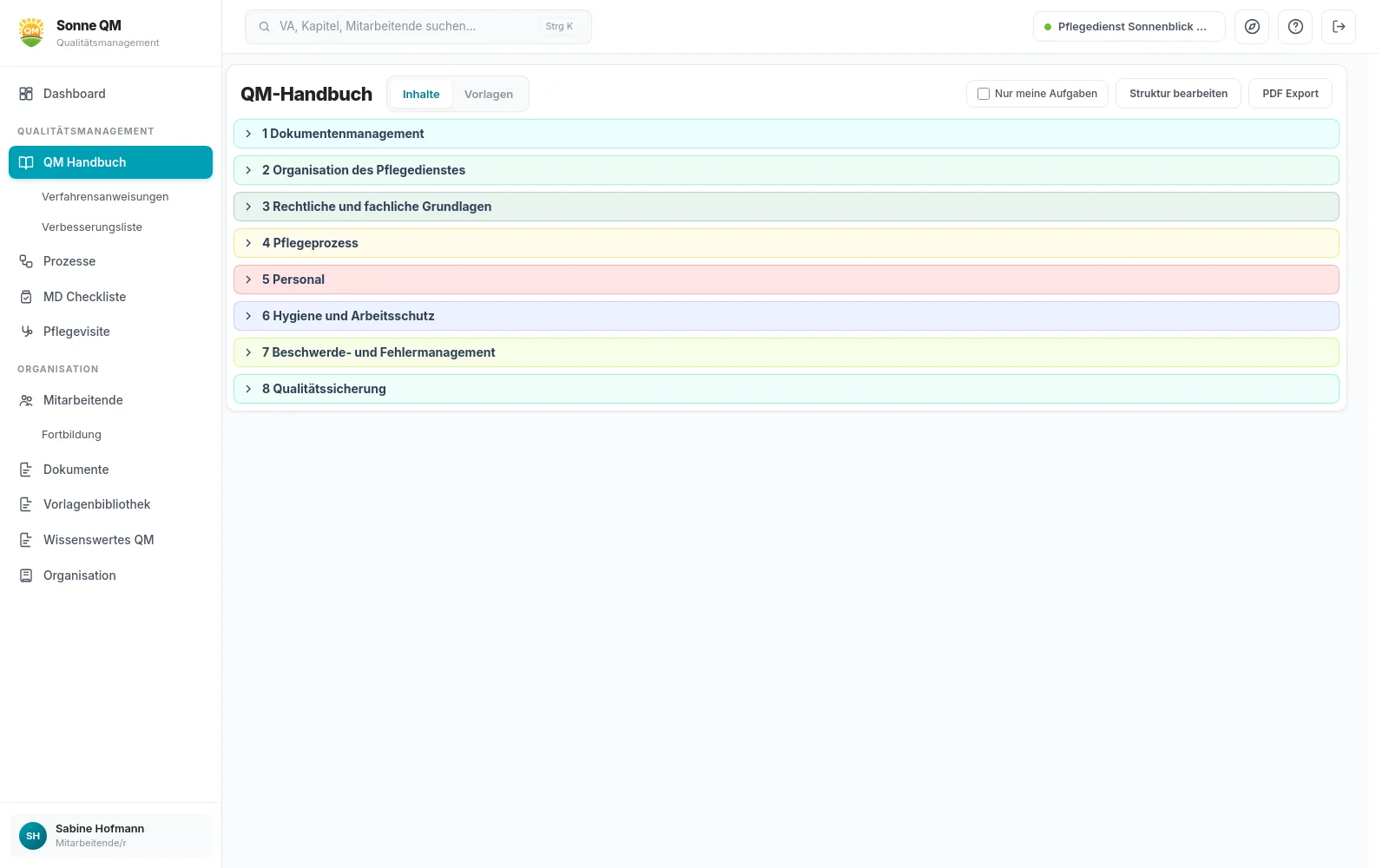Click the Strg K shortcut badge
Screen dimensions: 1389x868
coord(559,27)
